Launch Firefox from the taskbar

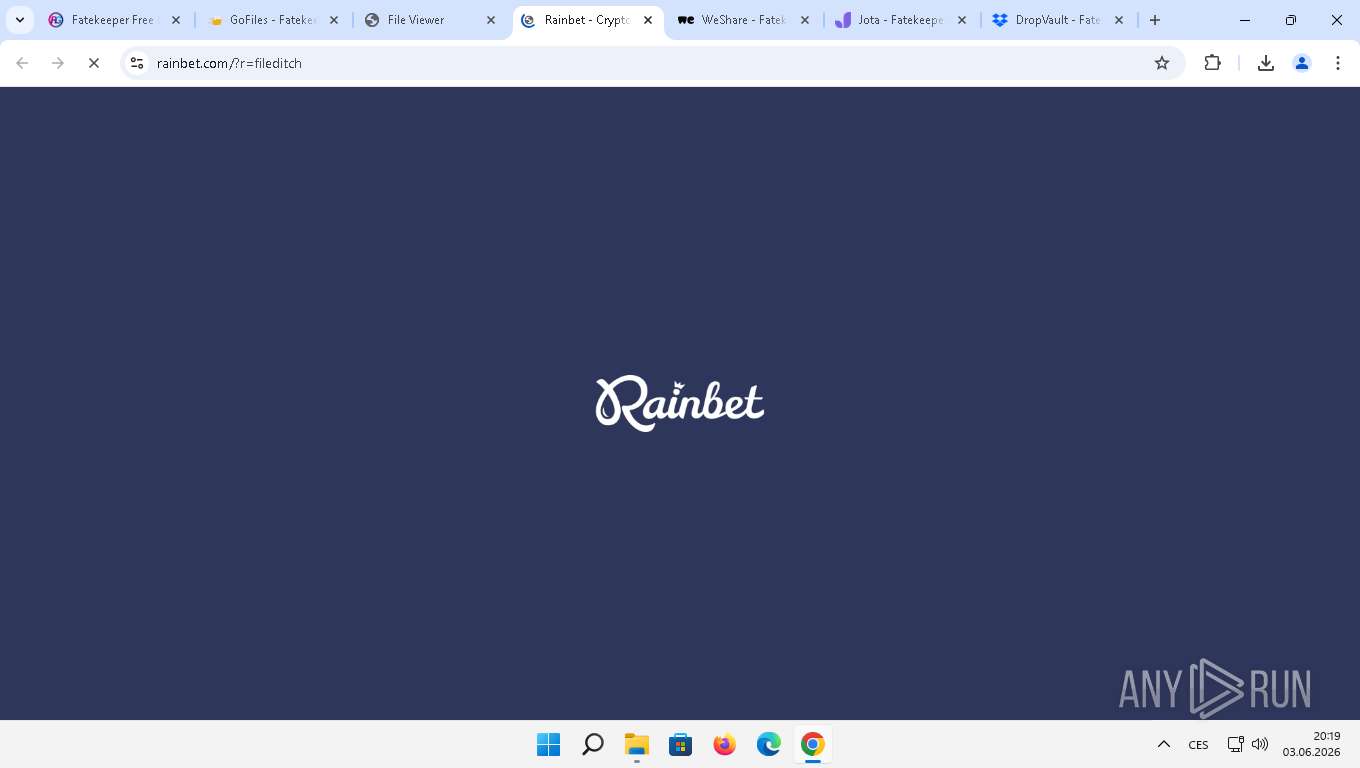coord(725,745)
